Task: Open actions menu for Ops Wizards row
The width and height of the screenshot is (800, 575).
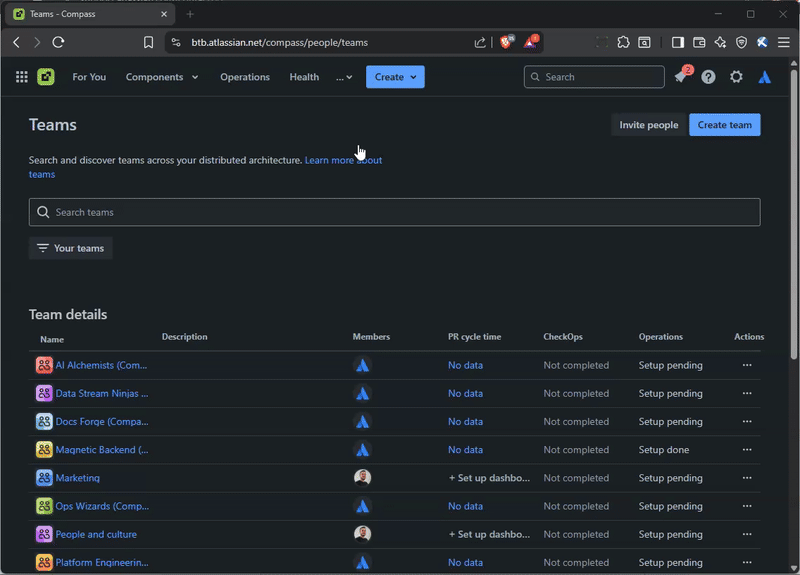Action: coord(747,506)
